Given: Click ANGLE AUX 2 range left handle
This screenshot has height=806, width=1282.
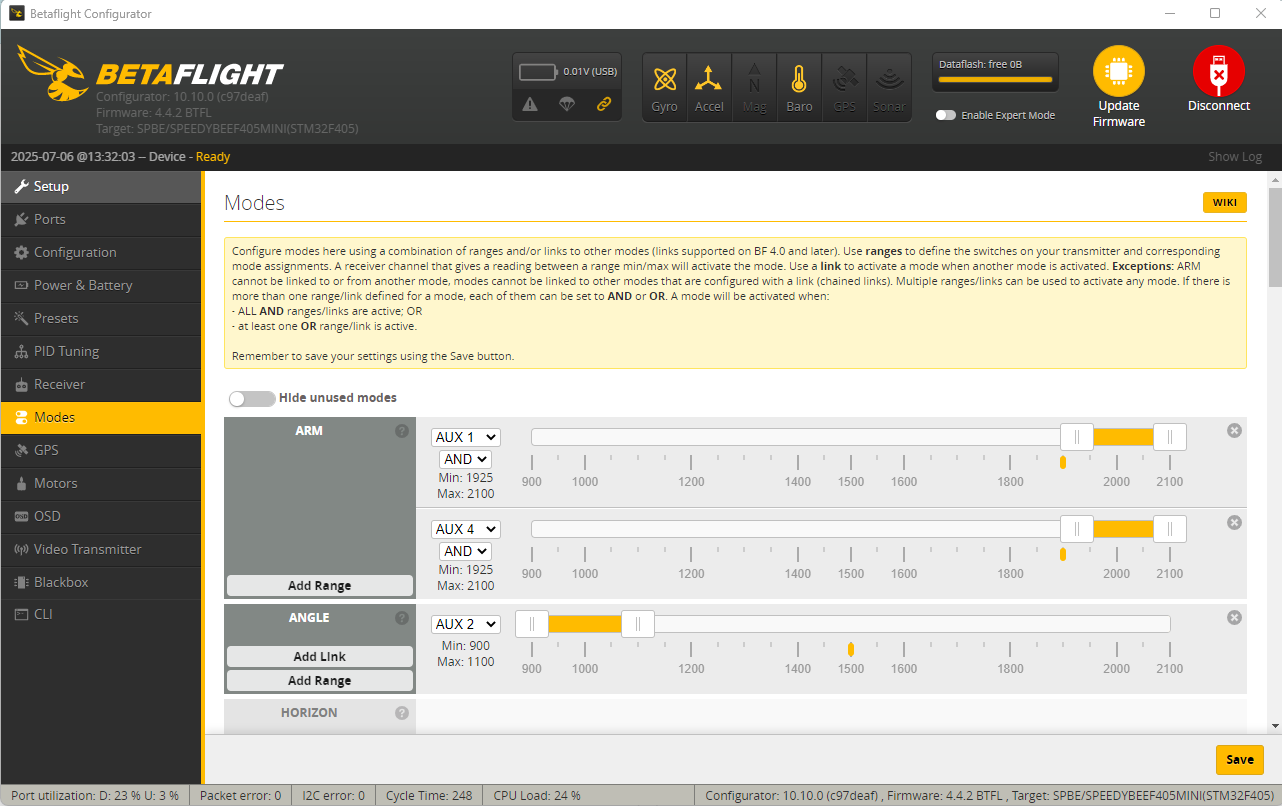Looking at the screenshot, I should click(532, 624).
